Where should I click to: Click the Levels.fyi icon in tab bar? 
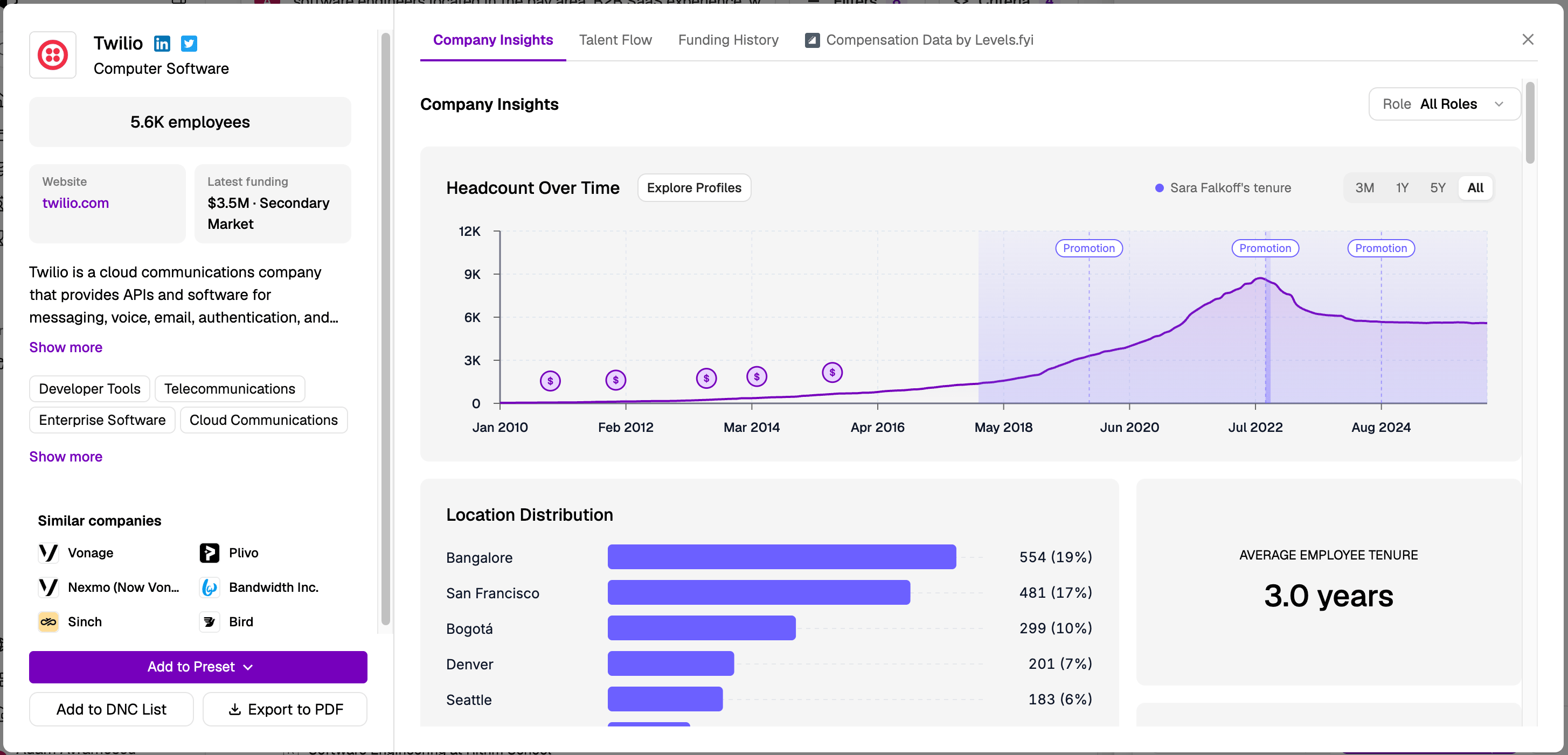click(812, 40)
